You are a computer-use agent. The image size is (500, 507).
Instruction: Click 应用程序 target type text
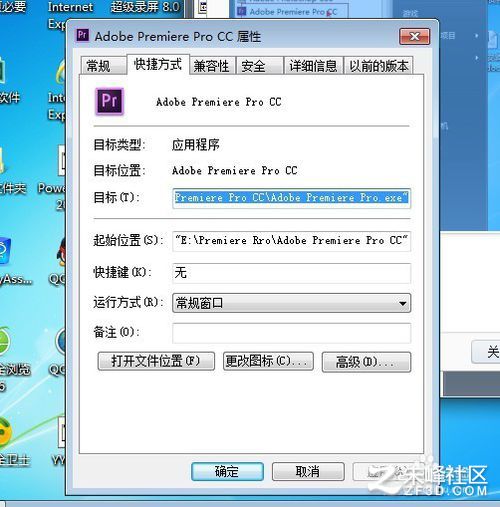pyautogui.click(x=196, y=145)
